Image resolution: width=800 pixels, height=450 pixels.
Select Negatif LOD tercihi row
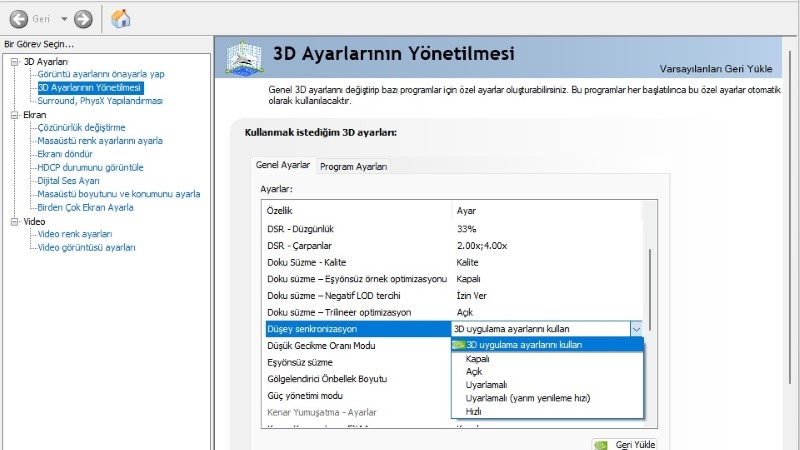click(452, 296)
